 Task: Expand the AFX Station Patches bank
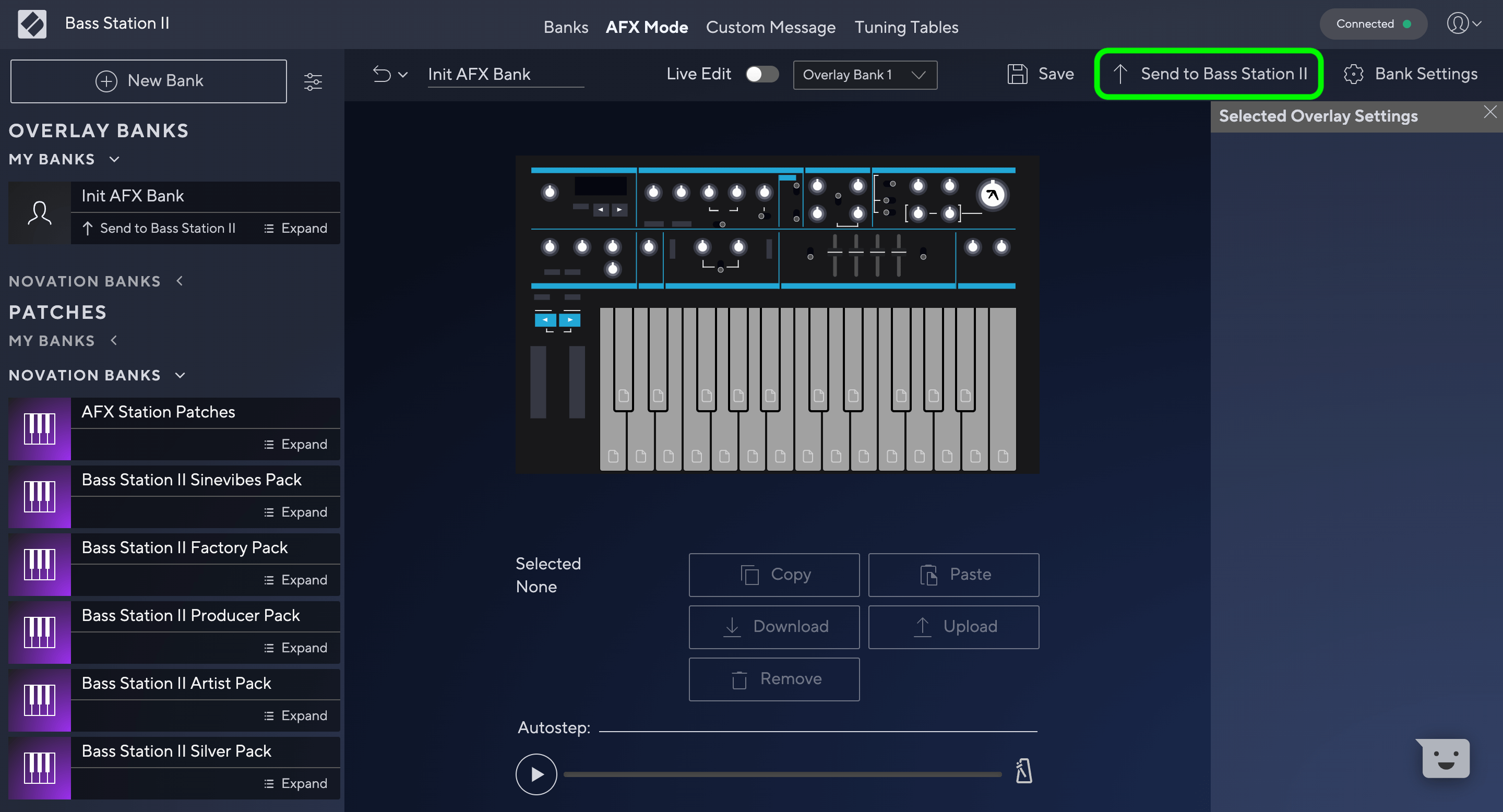pos(296,444)
